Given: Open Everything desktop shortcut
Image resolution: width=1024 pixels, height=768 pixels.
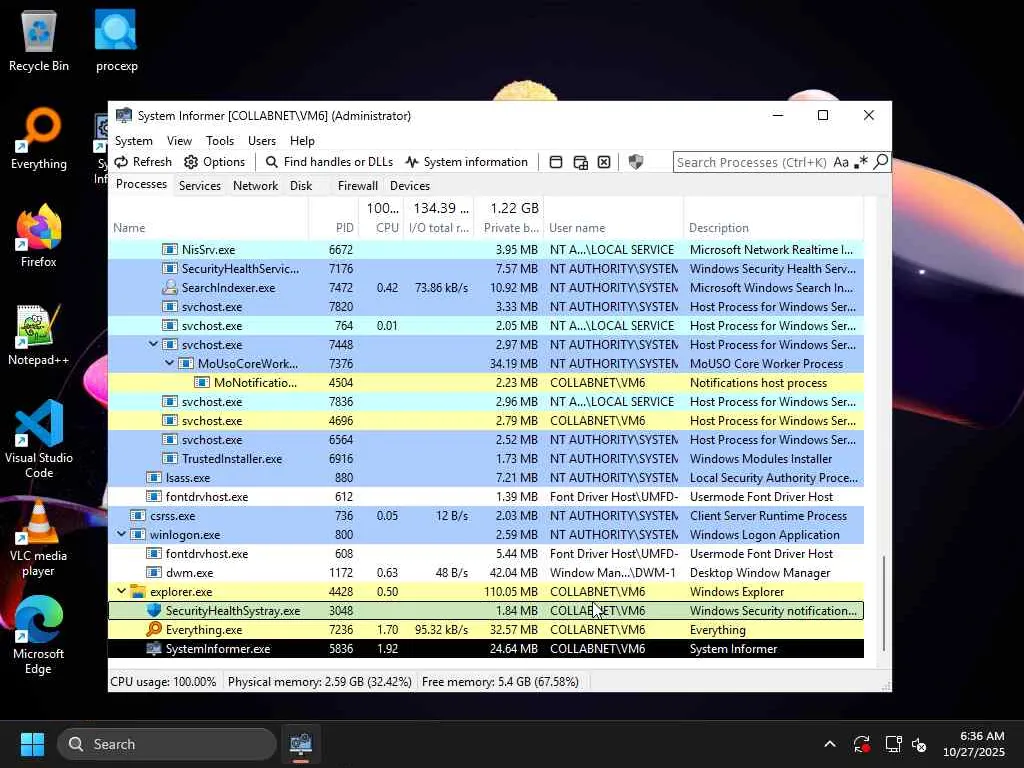Looking at the screenshot, I should (39, 138).
